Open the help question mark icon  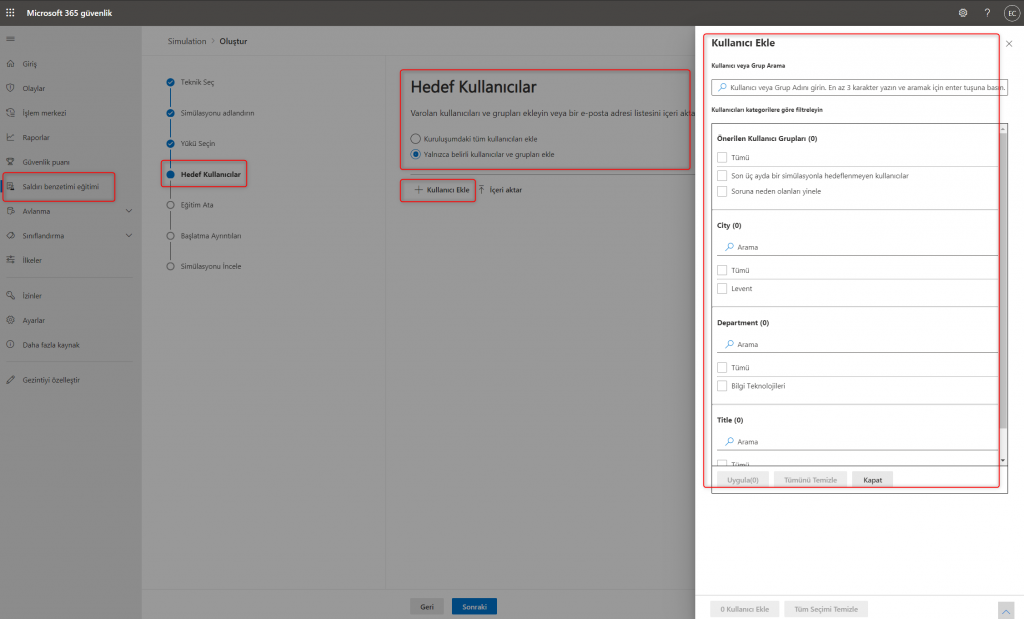[x=987, y=13]
